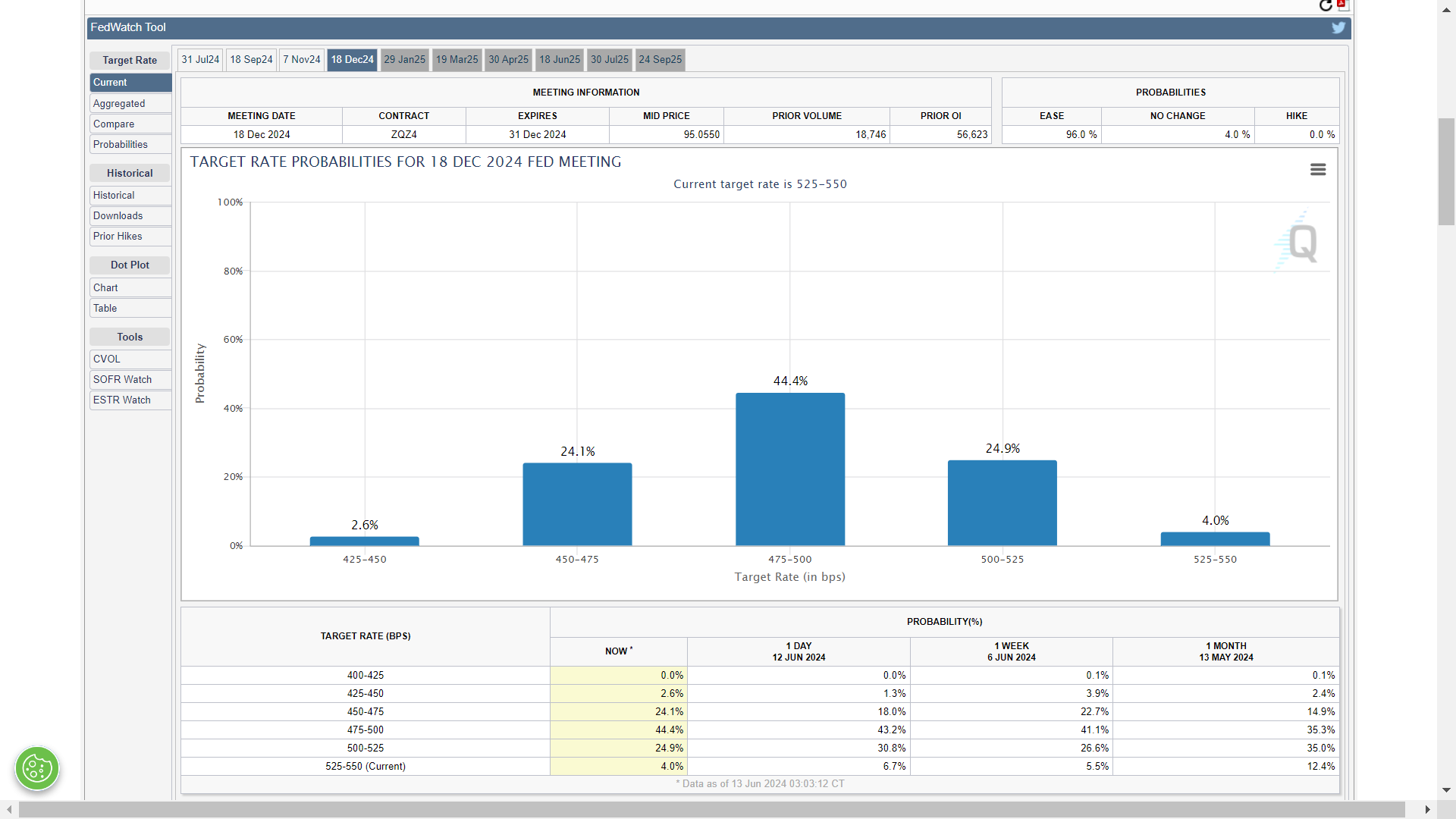Viewport: 1456px width, 819px height.
Task: Click the vertical scrollbar thumb
Action: (1447, 172)
